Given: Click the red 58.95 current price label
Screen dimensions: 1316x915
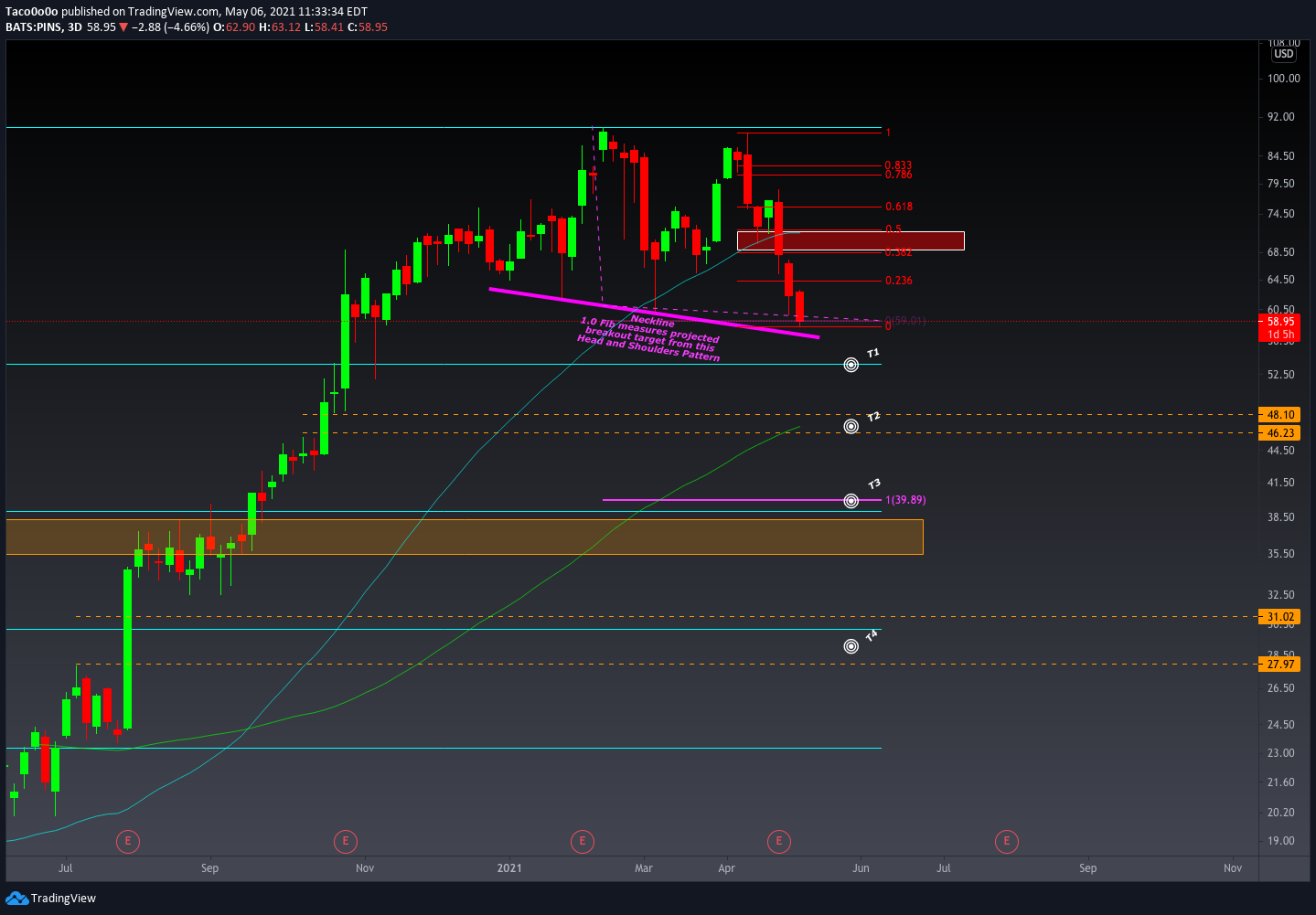Looking at the screenshot, I should tap(1279, 322).
